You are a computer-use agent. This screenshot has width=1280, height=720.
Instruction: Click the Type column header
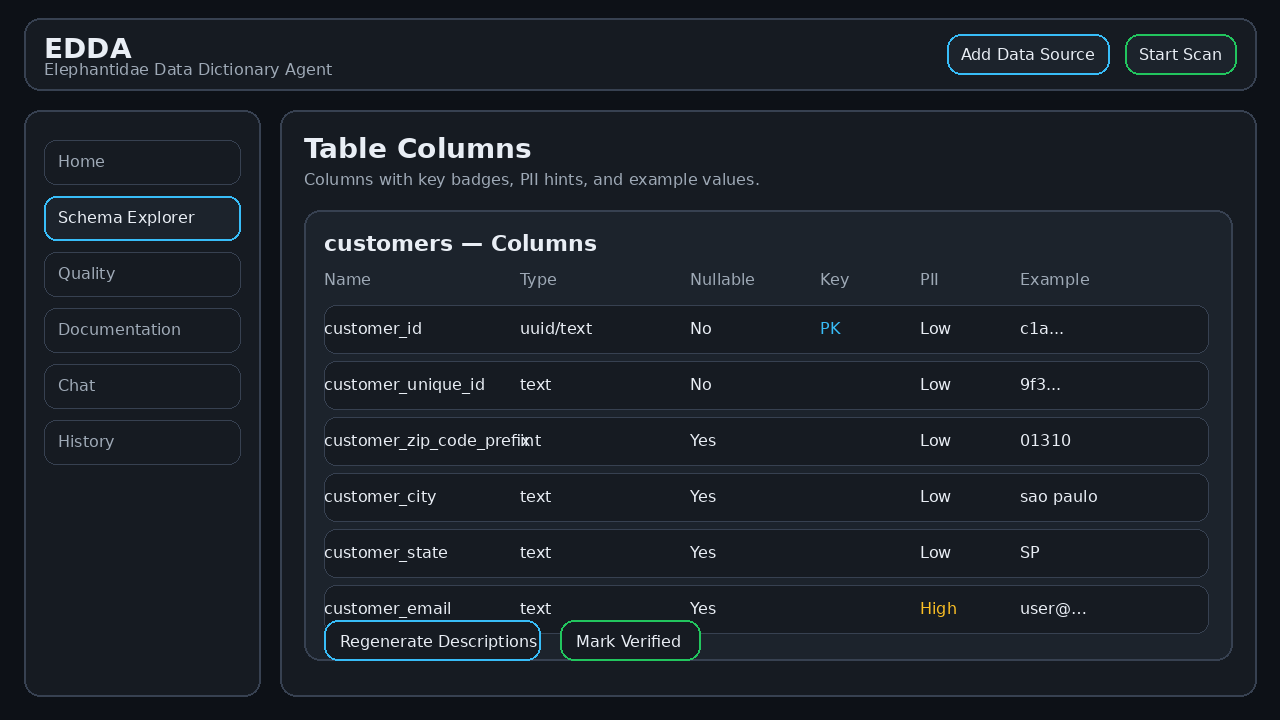(538, 280)
